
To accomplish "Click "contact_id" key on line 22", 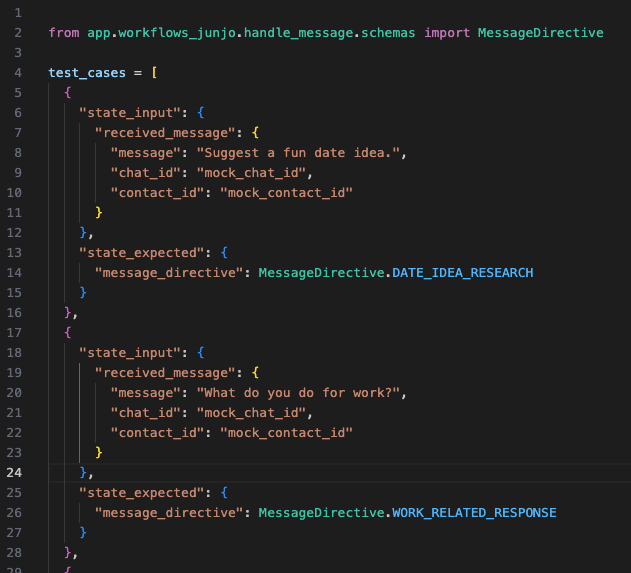I will [x=158, y=433].
